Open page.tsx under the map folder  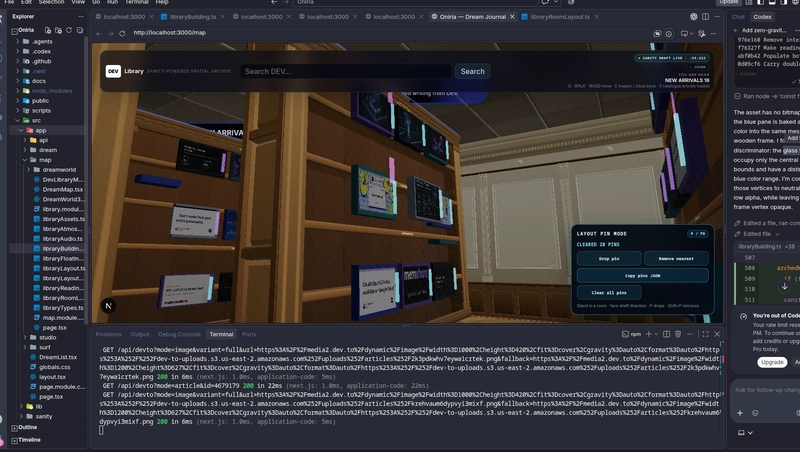click(55, 328)
